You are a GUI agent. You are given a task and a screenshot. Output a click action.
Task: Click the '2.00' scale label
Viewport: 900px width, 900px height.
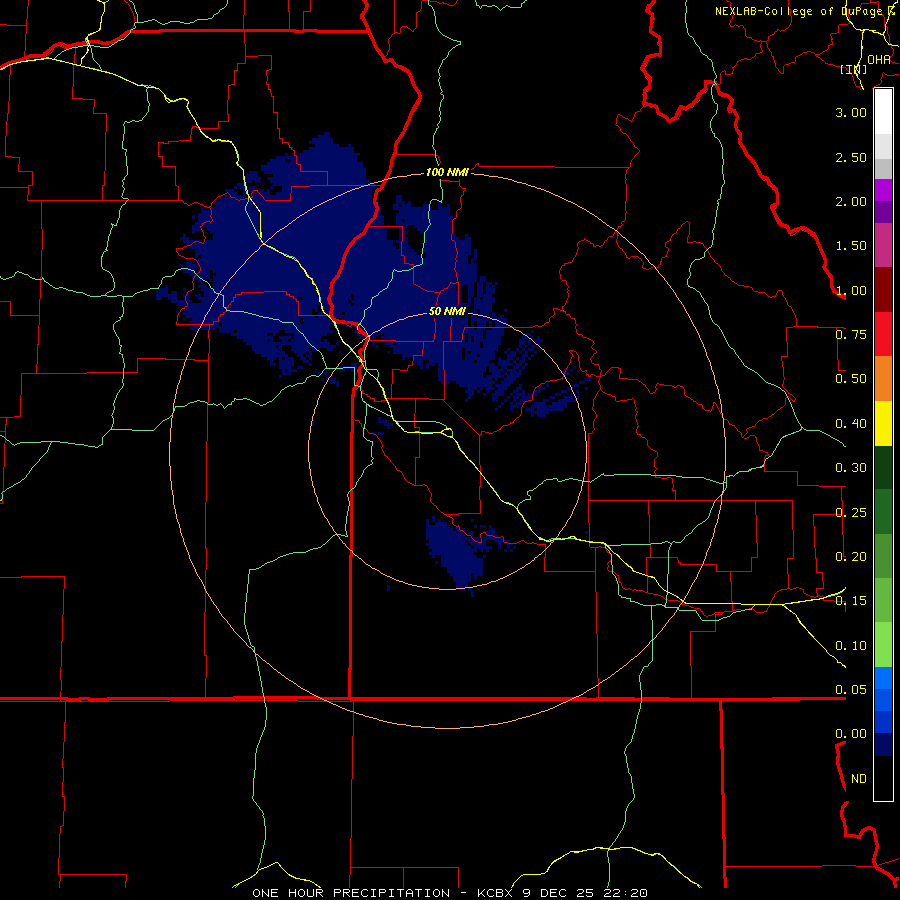pos(851,201)
